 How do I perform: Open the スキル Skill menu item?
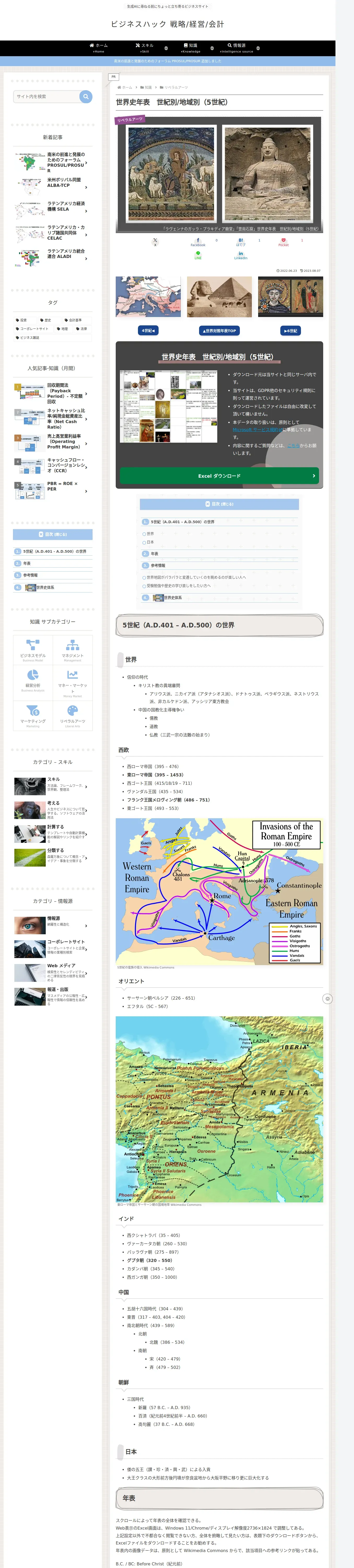coord(145,48)
